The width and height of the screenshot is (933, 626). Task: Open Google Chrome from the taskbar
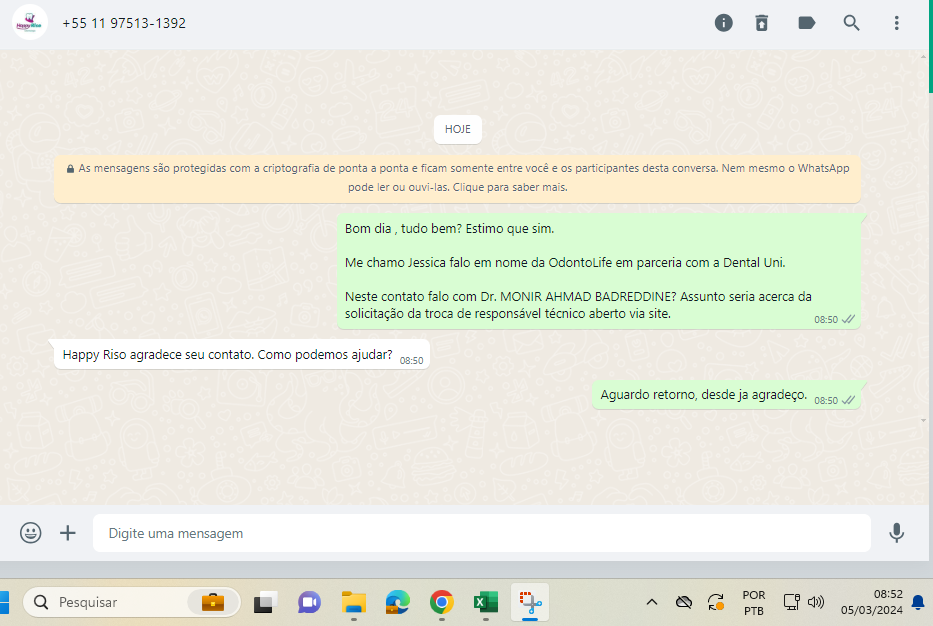click(442, 602)
